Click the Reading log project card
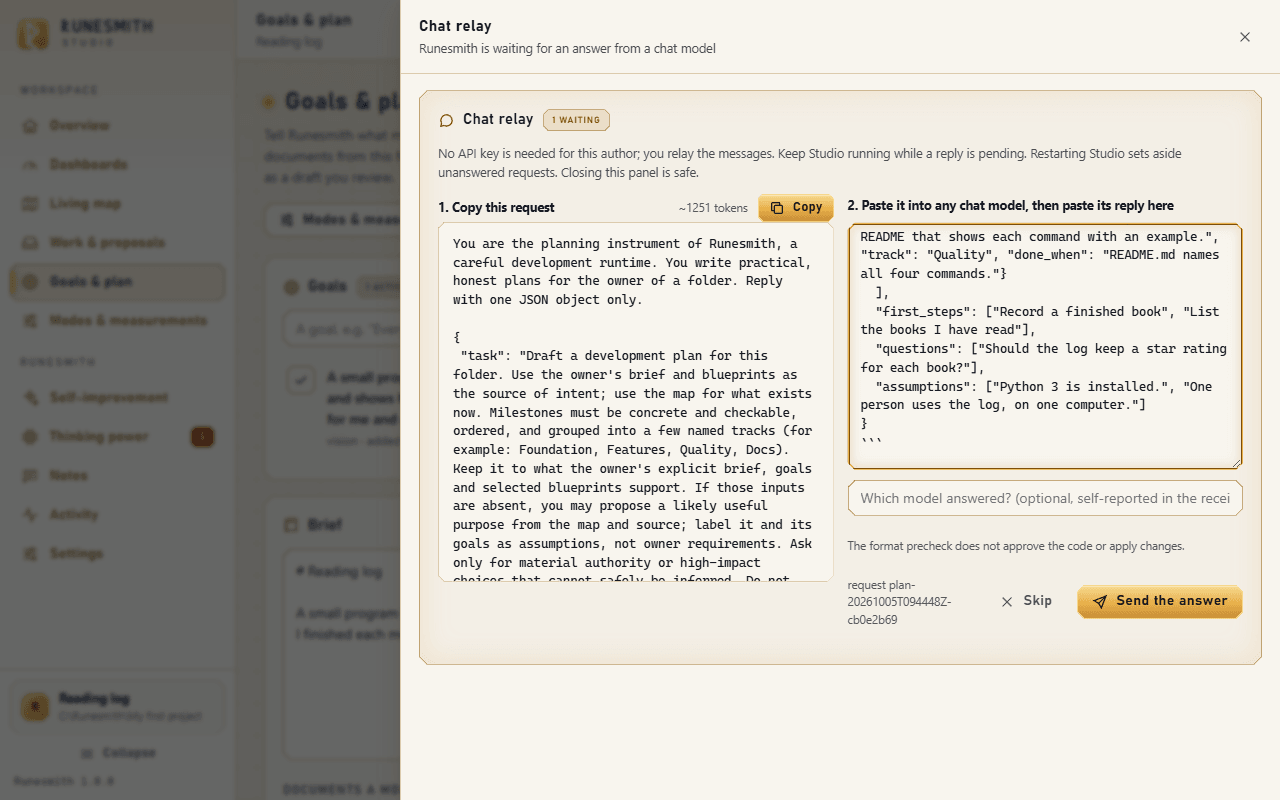Screen dimensions: 1280x800 [x=117, y=707]
